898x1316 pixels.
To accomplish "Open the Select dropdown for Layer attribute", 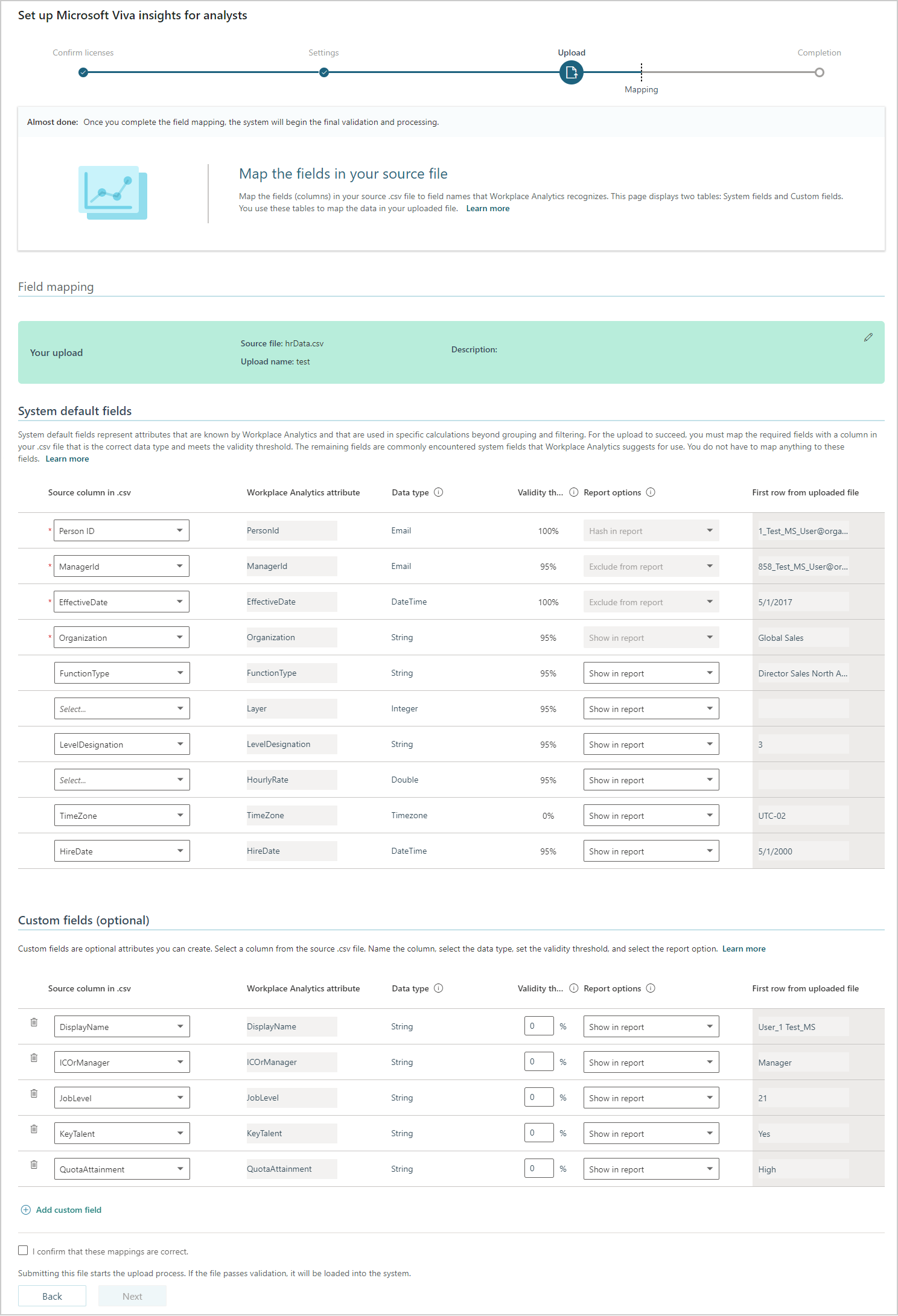I will pyautogui.click(x=122, y=708).
